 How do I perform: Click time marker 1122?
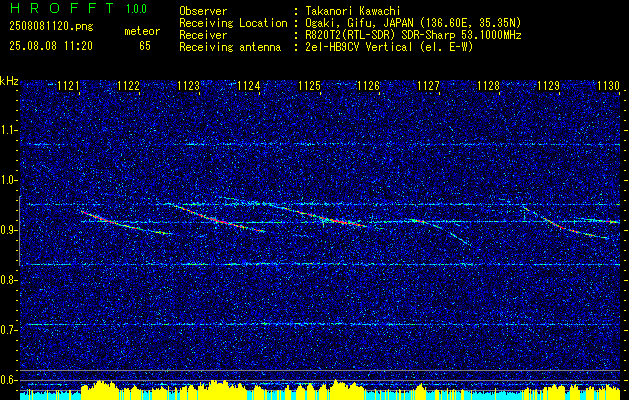point(128,86)
